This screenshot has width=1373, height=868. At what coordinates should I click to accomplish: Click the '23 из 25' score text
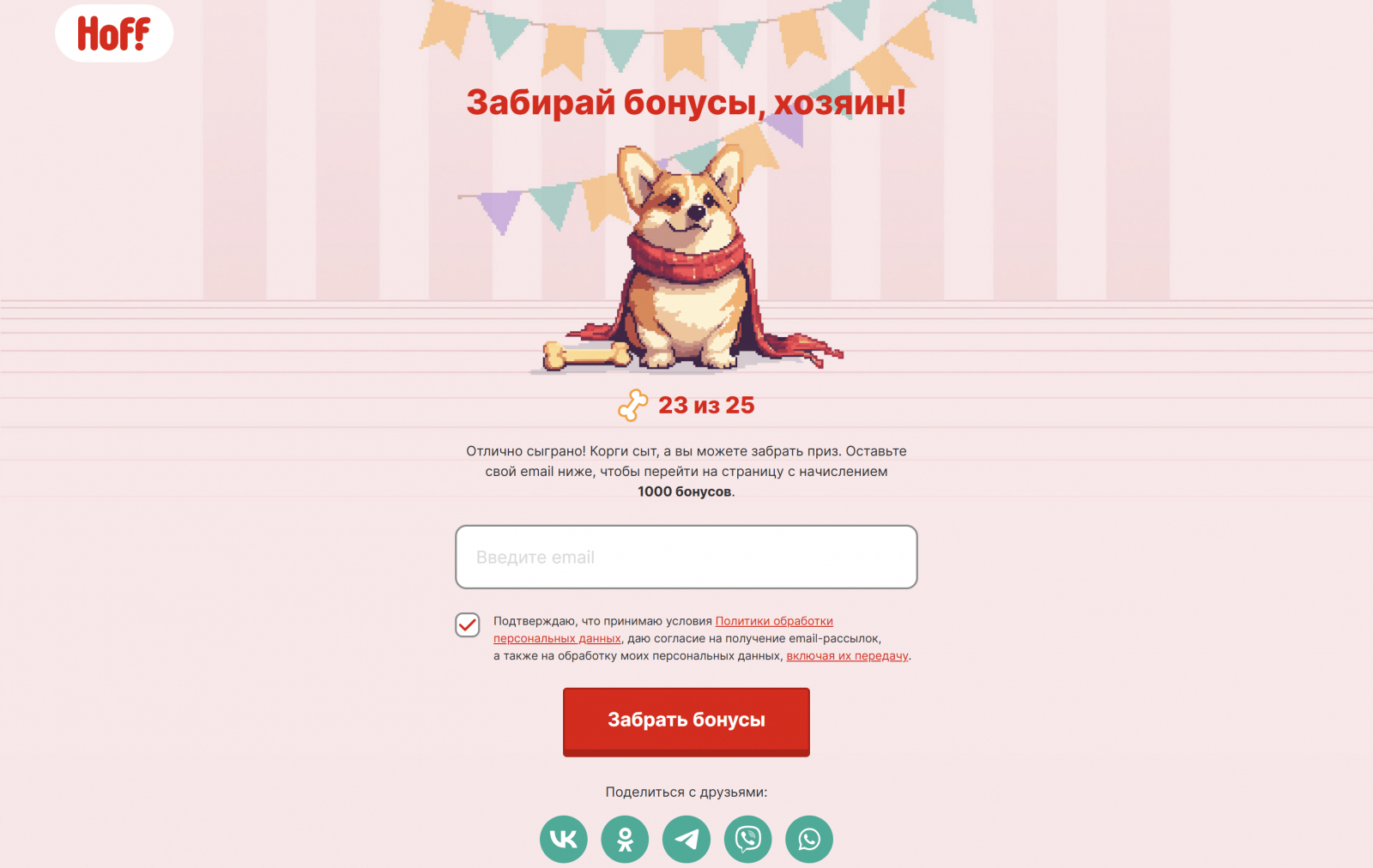click(x=706, y=405)
